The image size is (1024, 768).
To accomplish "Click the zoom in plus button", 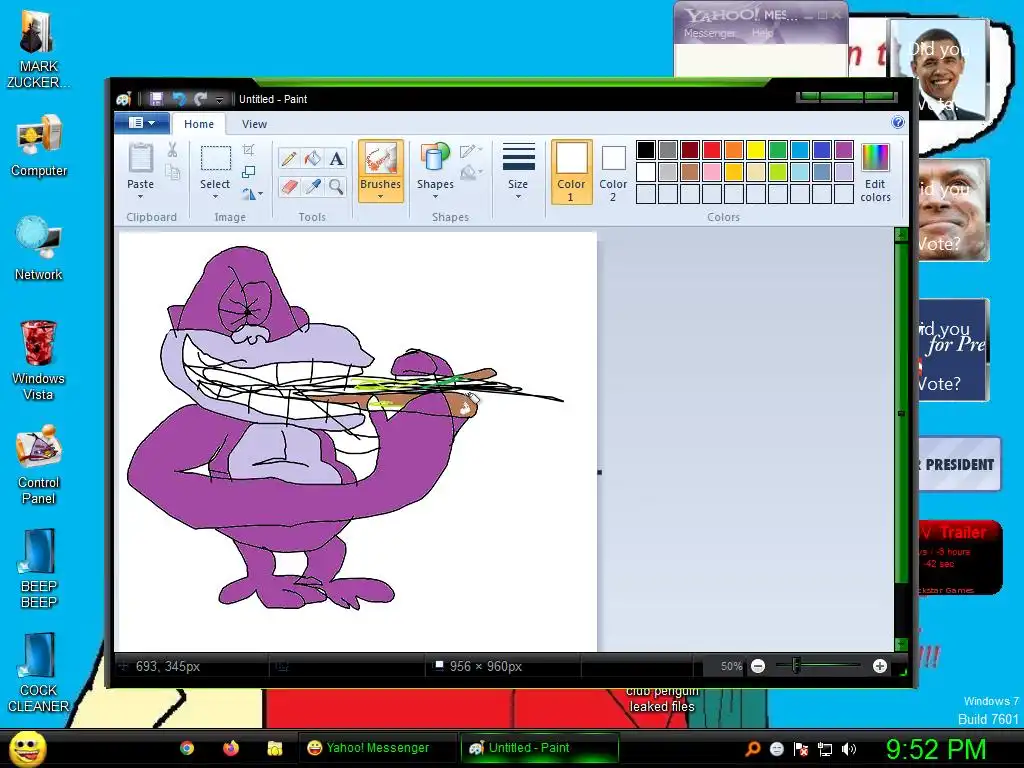I will 880,666.
